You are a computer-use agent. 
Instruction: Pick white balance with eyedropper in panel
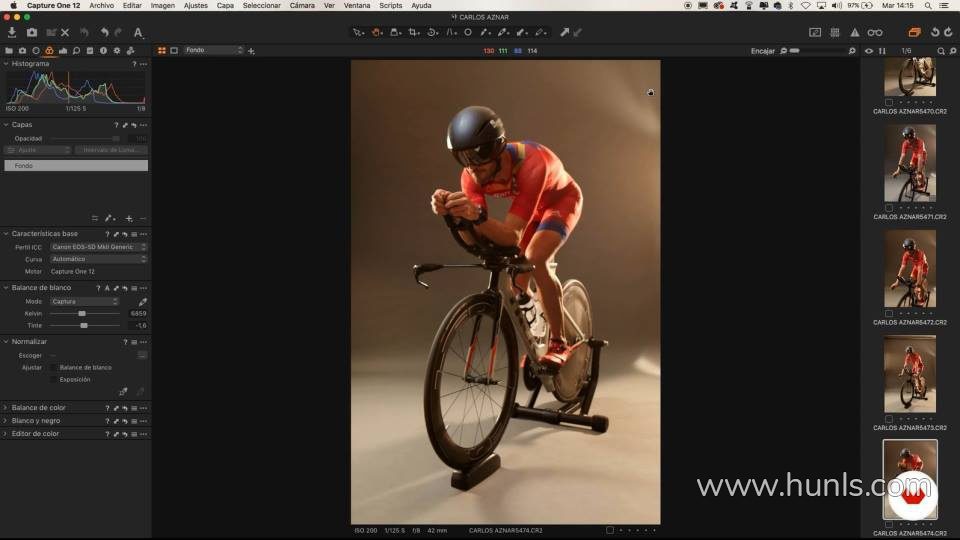[x=142, y=302]
